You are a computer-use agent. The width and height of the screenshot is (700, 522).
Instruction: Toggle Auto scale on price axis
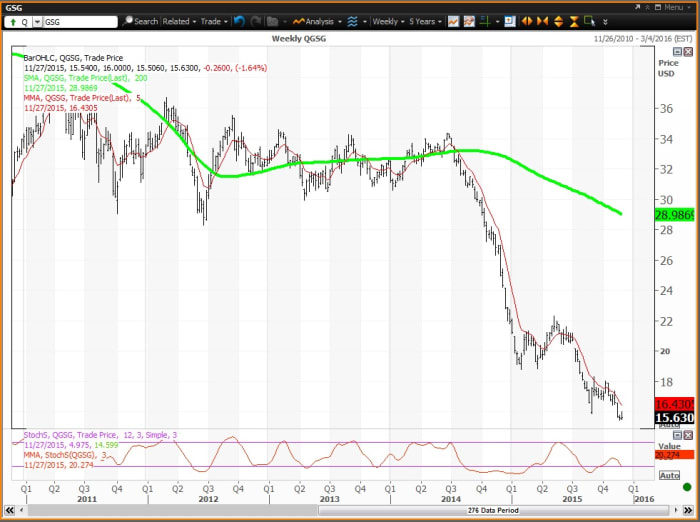(x=669, y=425)
